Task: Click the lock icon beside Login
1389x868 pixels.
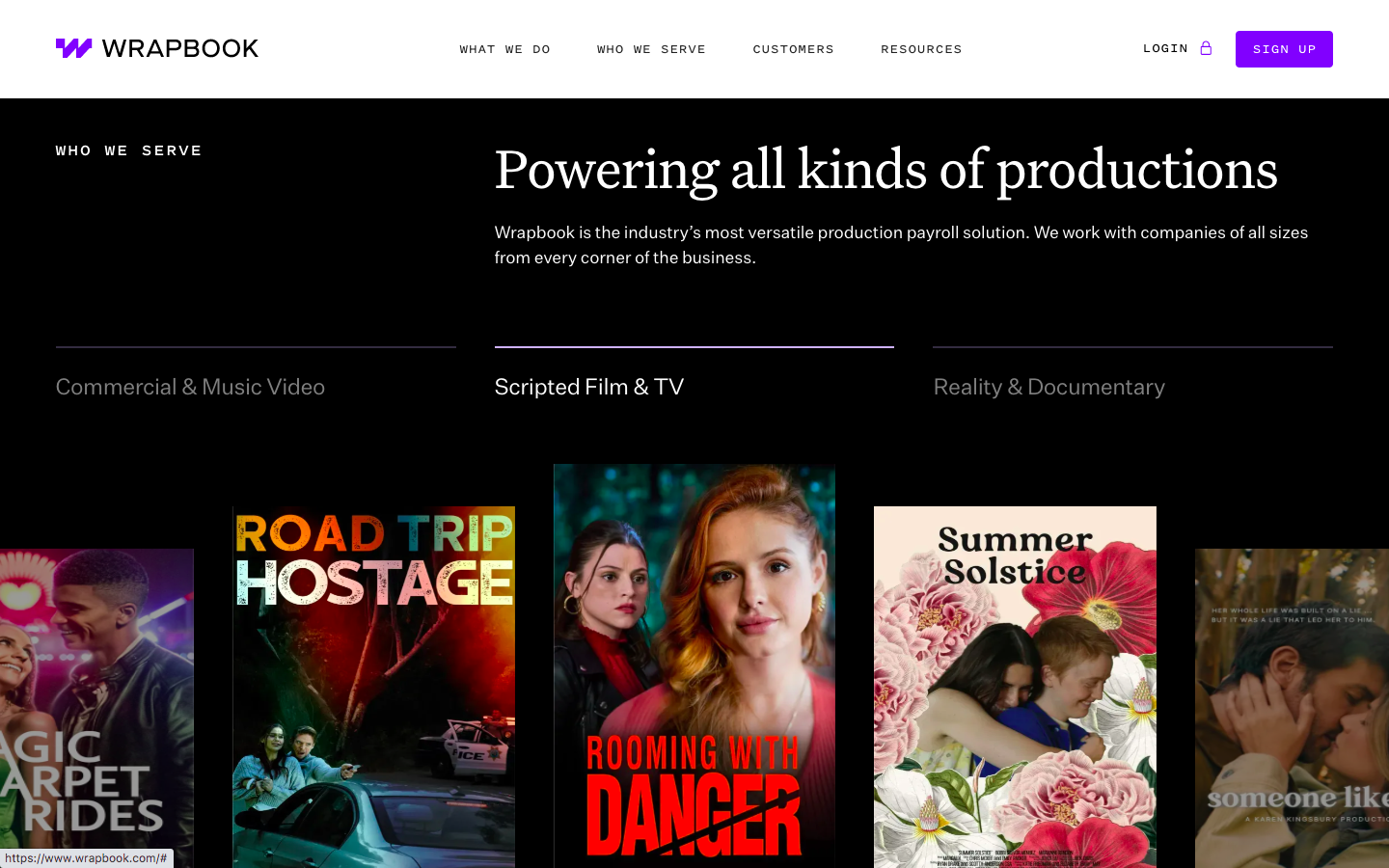Action: (x=1206, y=48)
